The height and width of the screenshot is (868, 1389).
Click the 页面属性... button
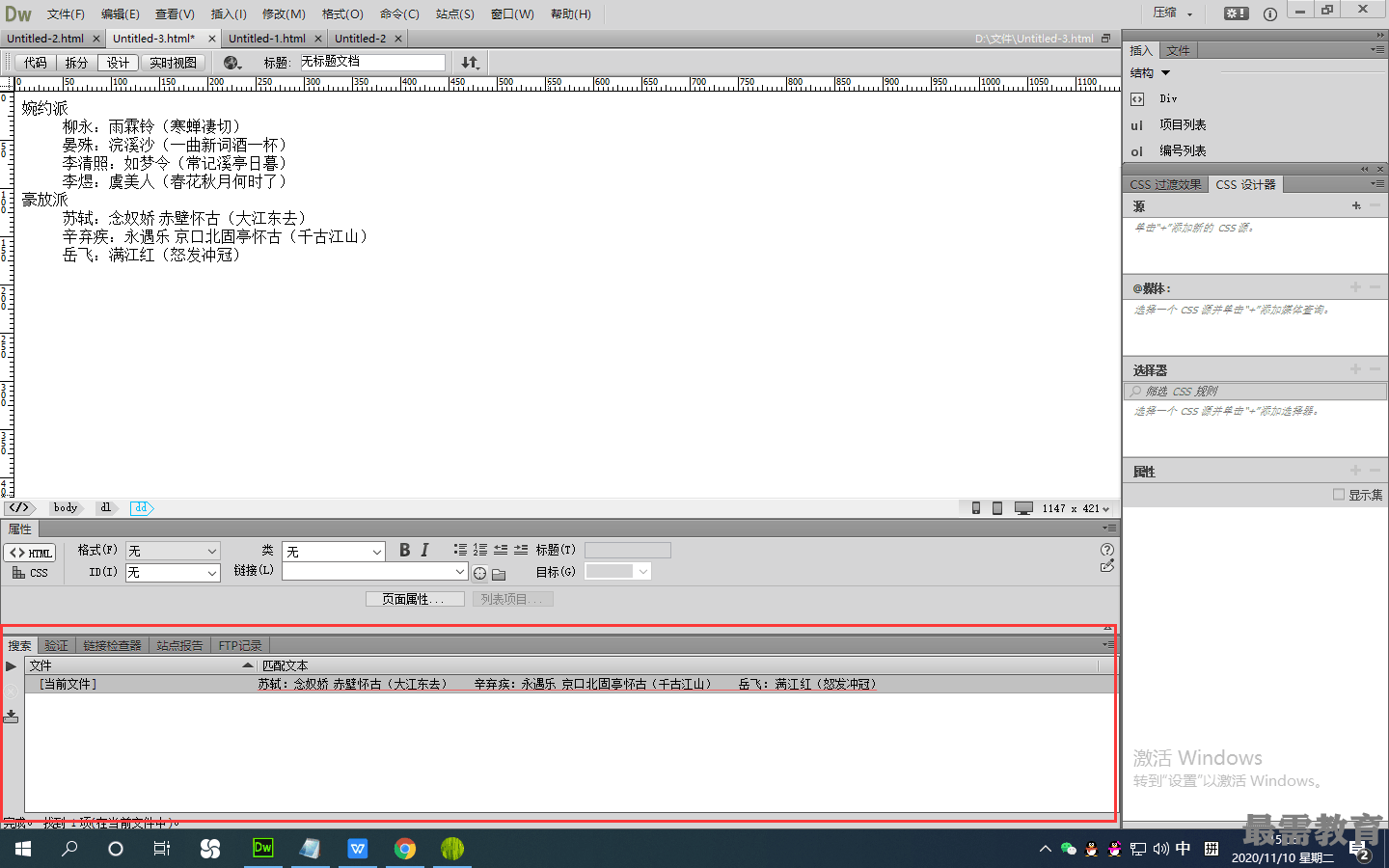click(x=415, y=599)
